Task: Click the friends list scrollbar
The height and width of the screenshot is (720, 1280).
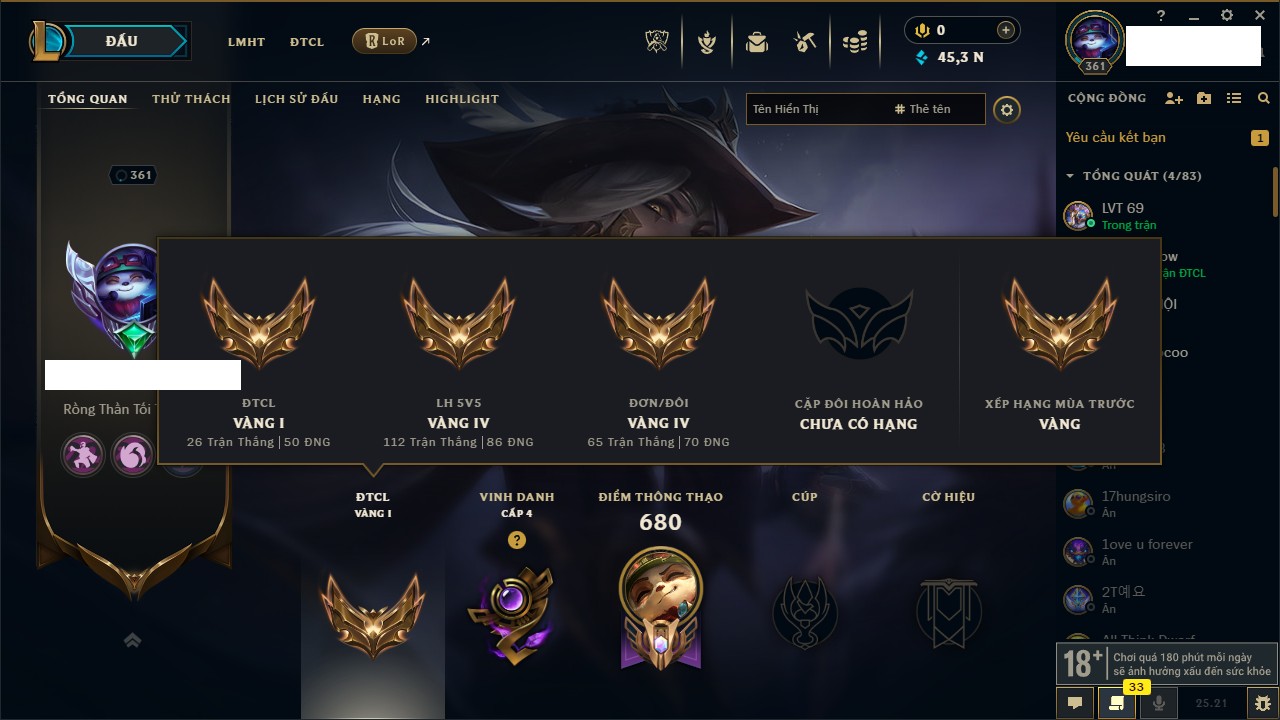Action: click(1275, 190)
